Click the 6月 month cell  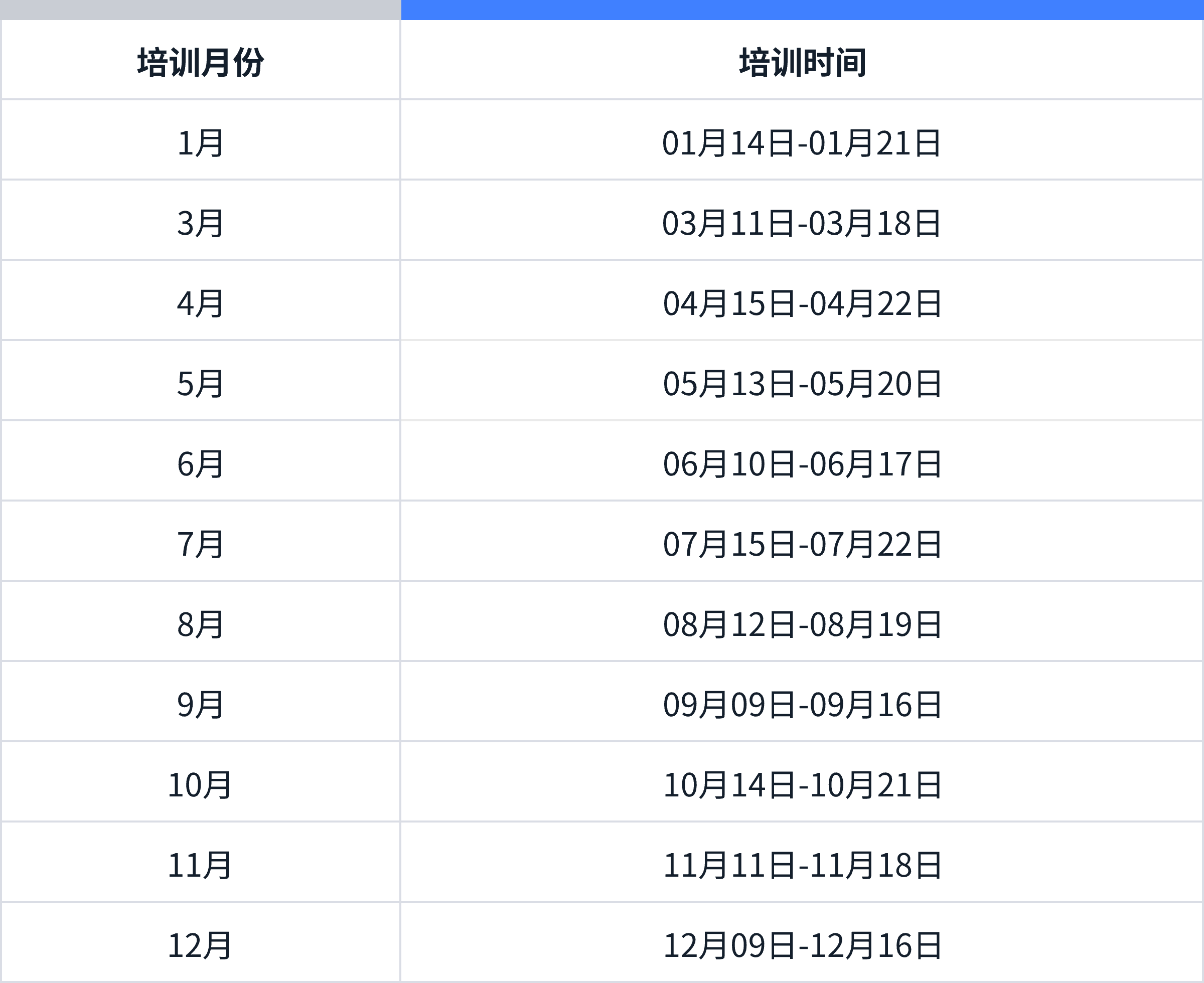tap(201, 464)
